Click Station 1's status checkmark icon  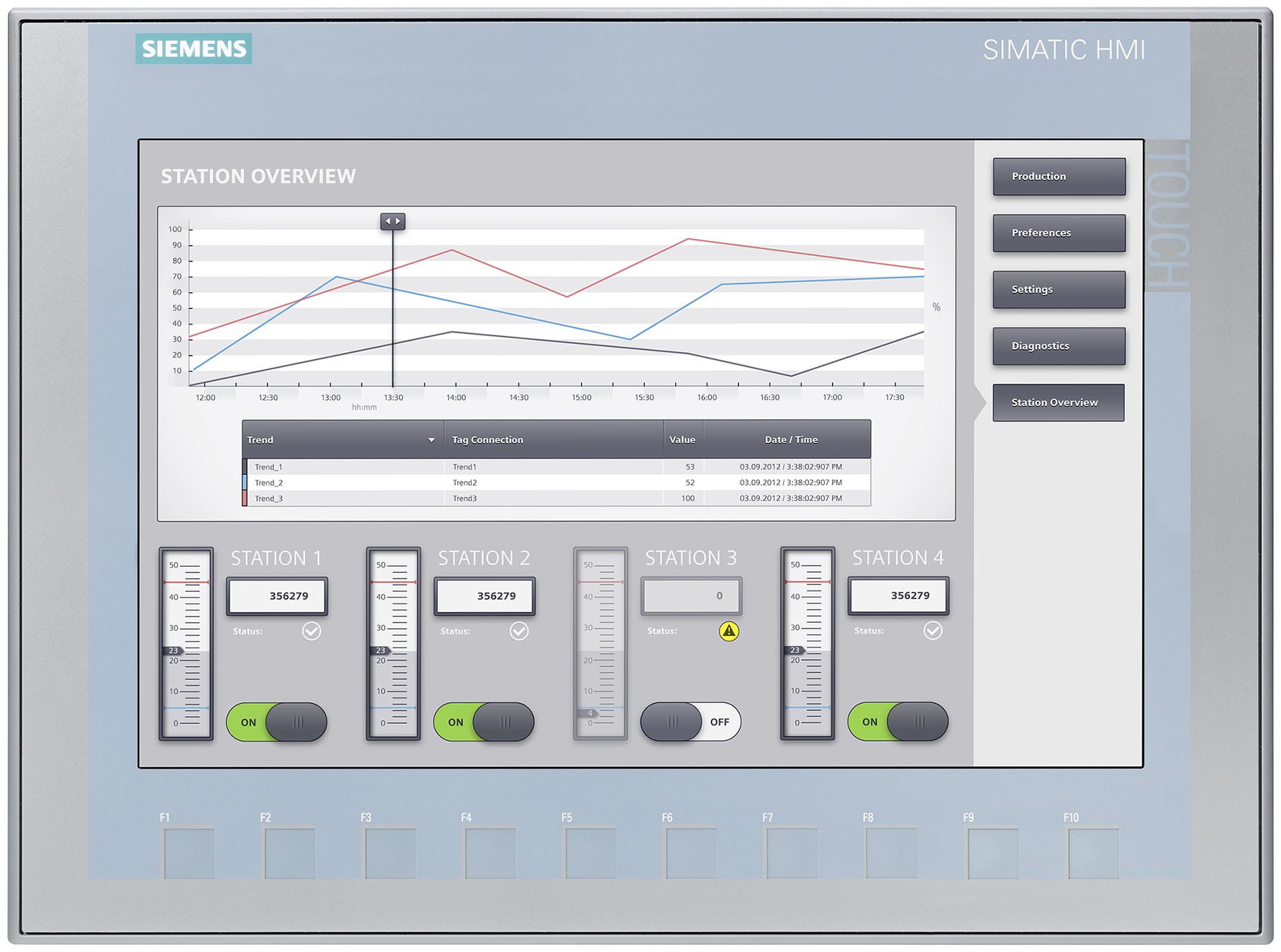[x=310, y=631]
